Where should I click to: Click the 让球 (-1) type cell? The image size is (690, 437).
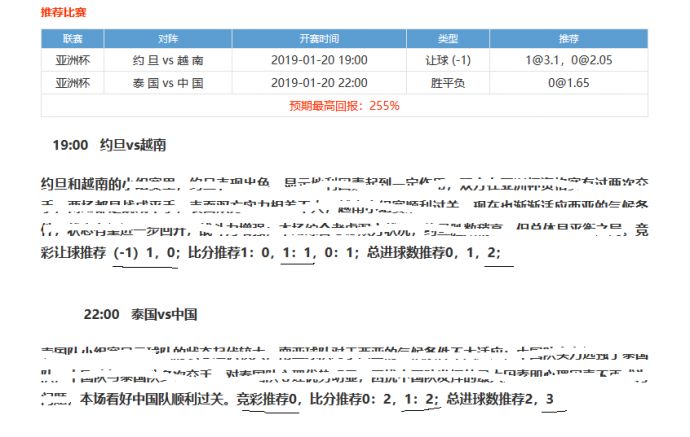coord(448,60)
